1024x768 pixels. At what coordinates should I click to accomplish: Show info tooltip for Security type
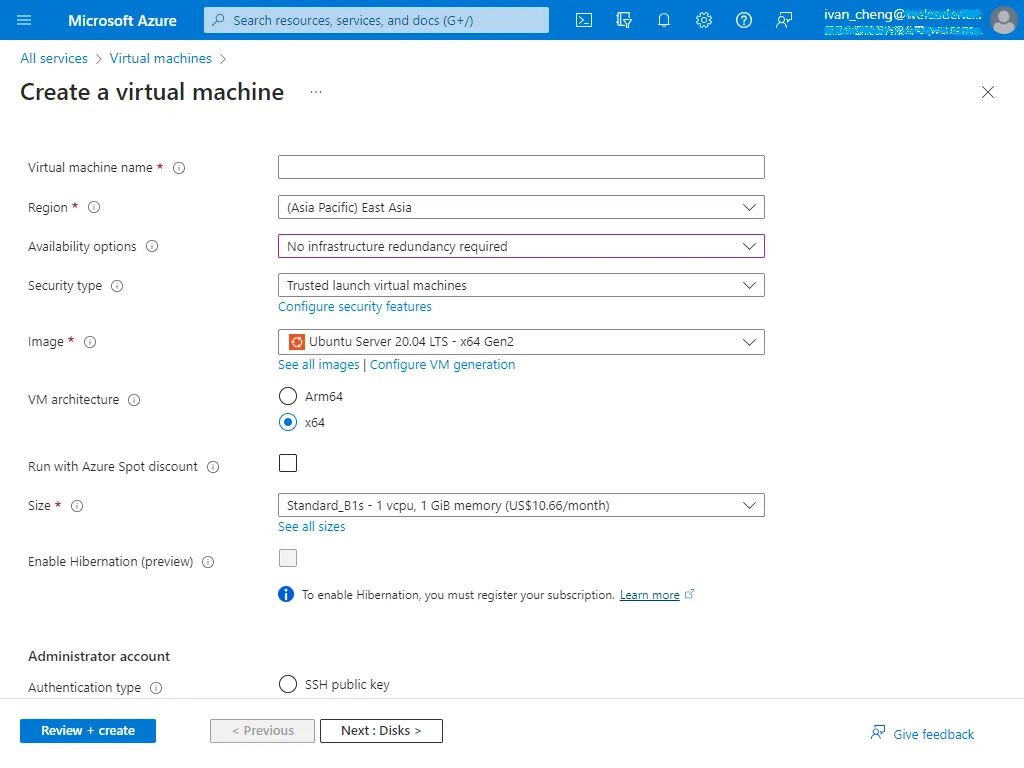click(x=117, y=285)
